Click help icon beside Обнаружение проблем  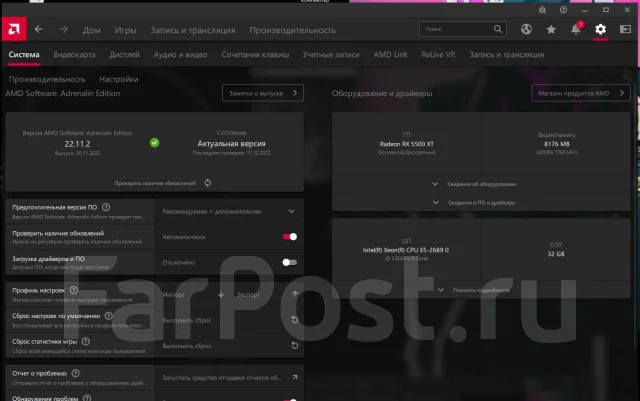pos(87,398)
